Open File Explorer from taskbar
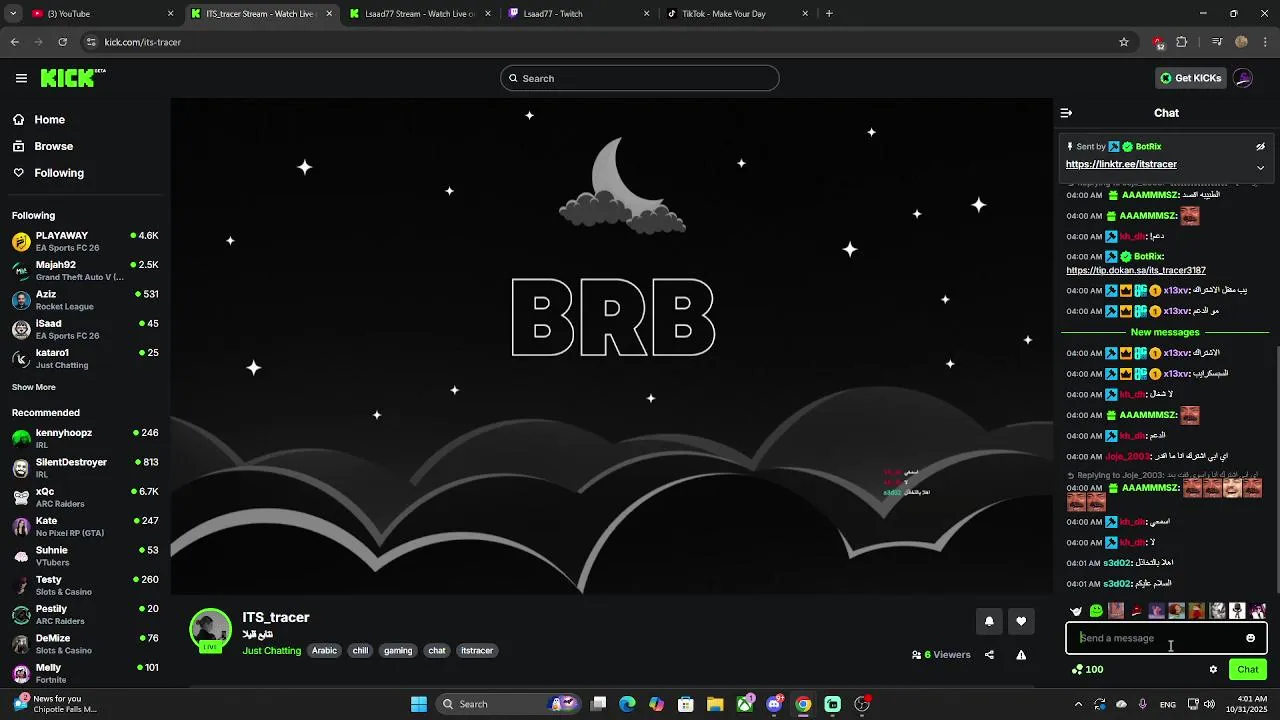This screenshot has height=720, width=1280. tap(715, 704)
